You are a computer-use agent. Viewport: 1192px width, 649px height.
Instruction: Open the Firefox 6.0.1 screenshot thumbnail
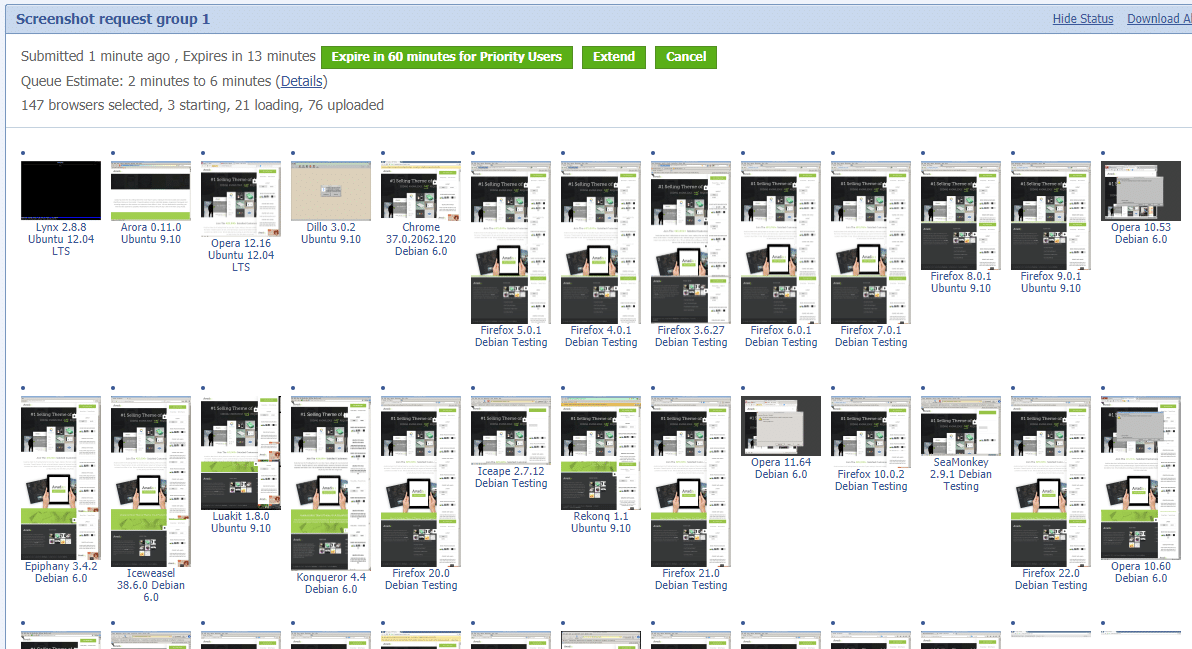(781, 242)
